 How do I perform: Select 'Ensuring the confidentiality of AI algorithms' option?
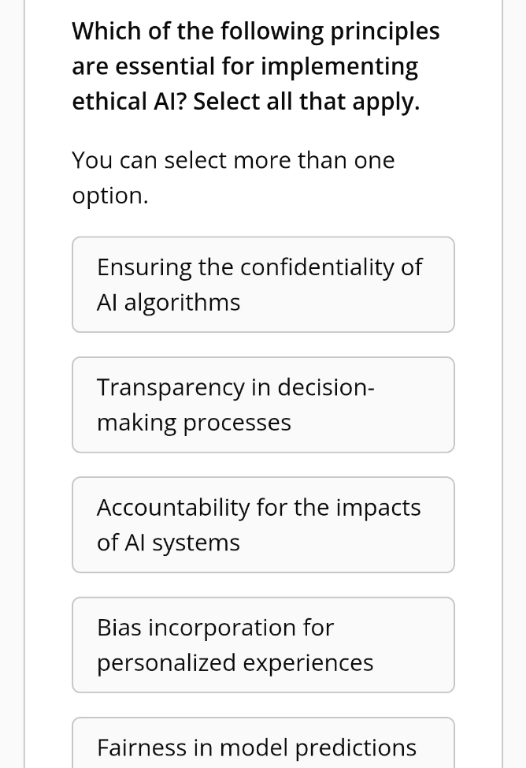(263, 285)
